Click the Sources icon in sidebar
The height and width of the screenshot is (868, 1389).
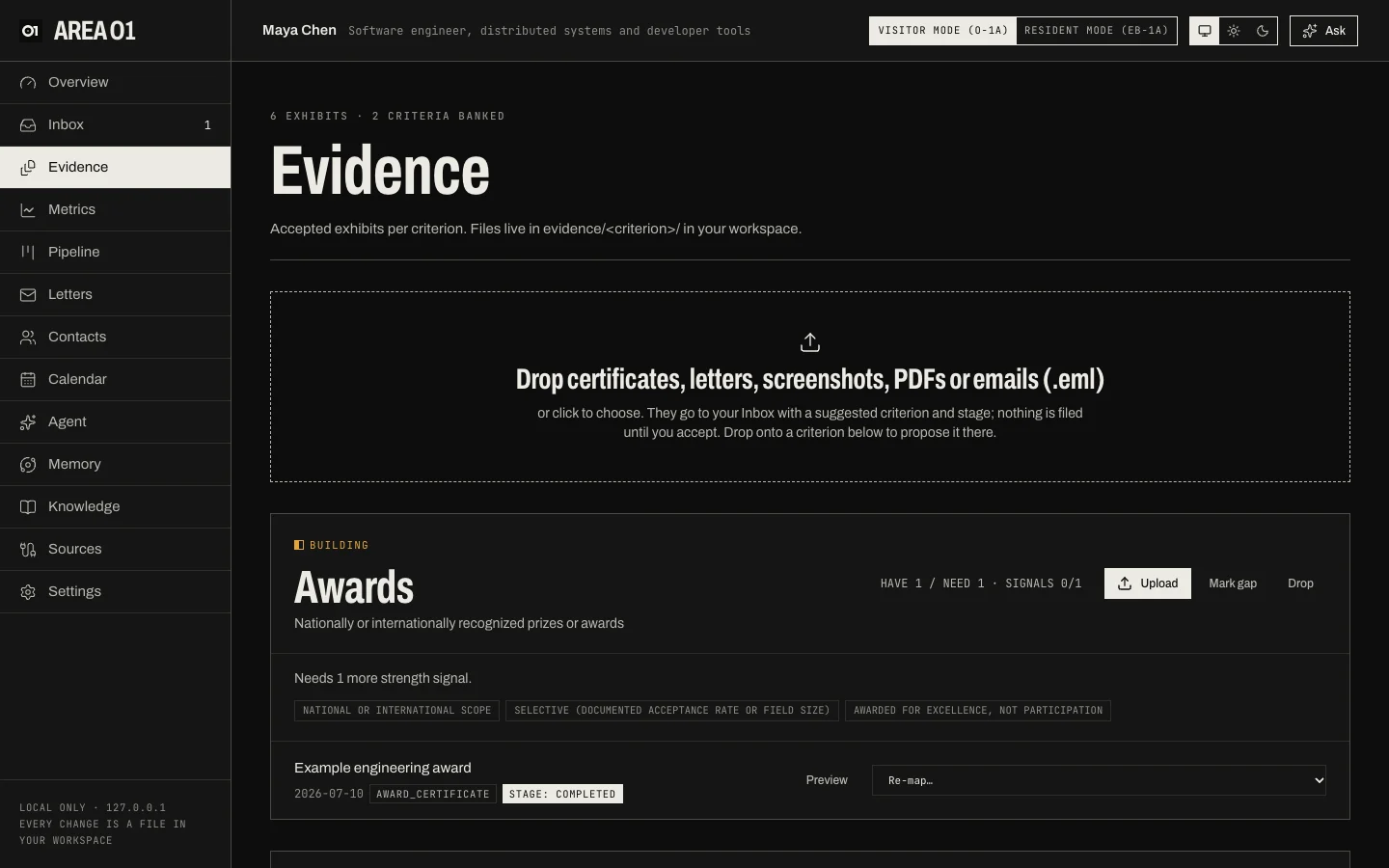click(x=28, y=550)
